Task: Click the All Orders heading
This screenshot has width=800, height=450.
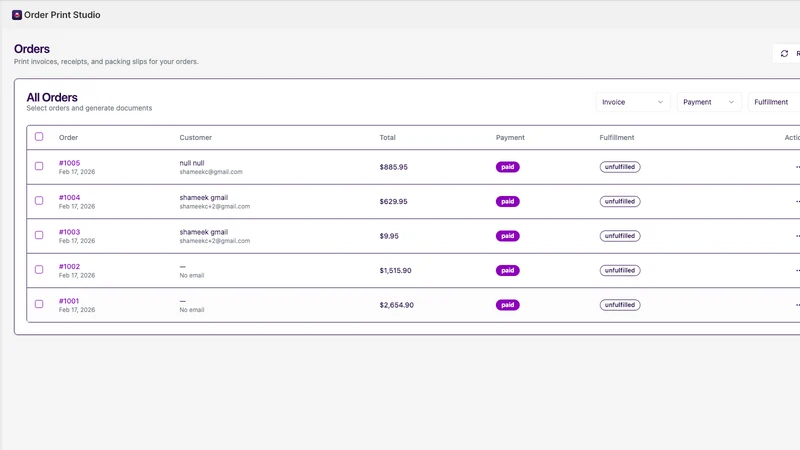Action: pos(52,97)
